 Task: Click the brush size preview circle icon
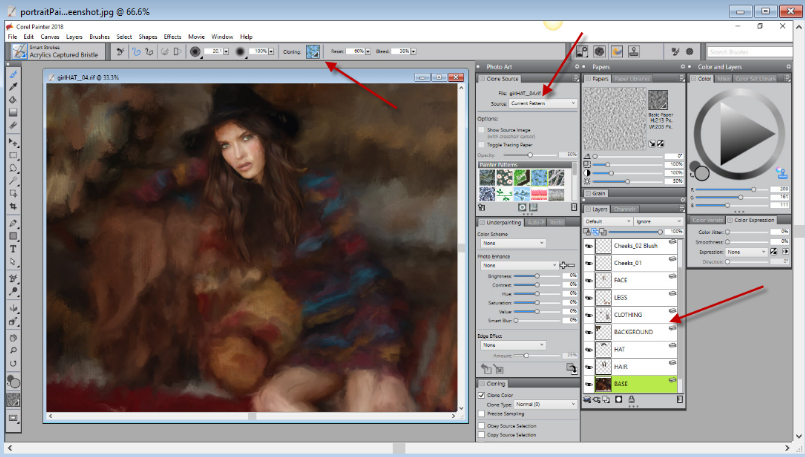pyautogui.click(x=195, y=51)
